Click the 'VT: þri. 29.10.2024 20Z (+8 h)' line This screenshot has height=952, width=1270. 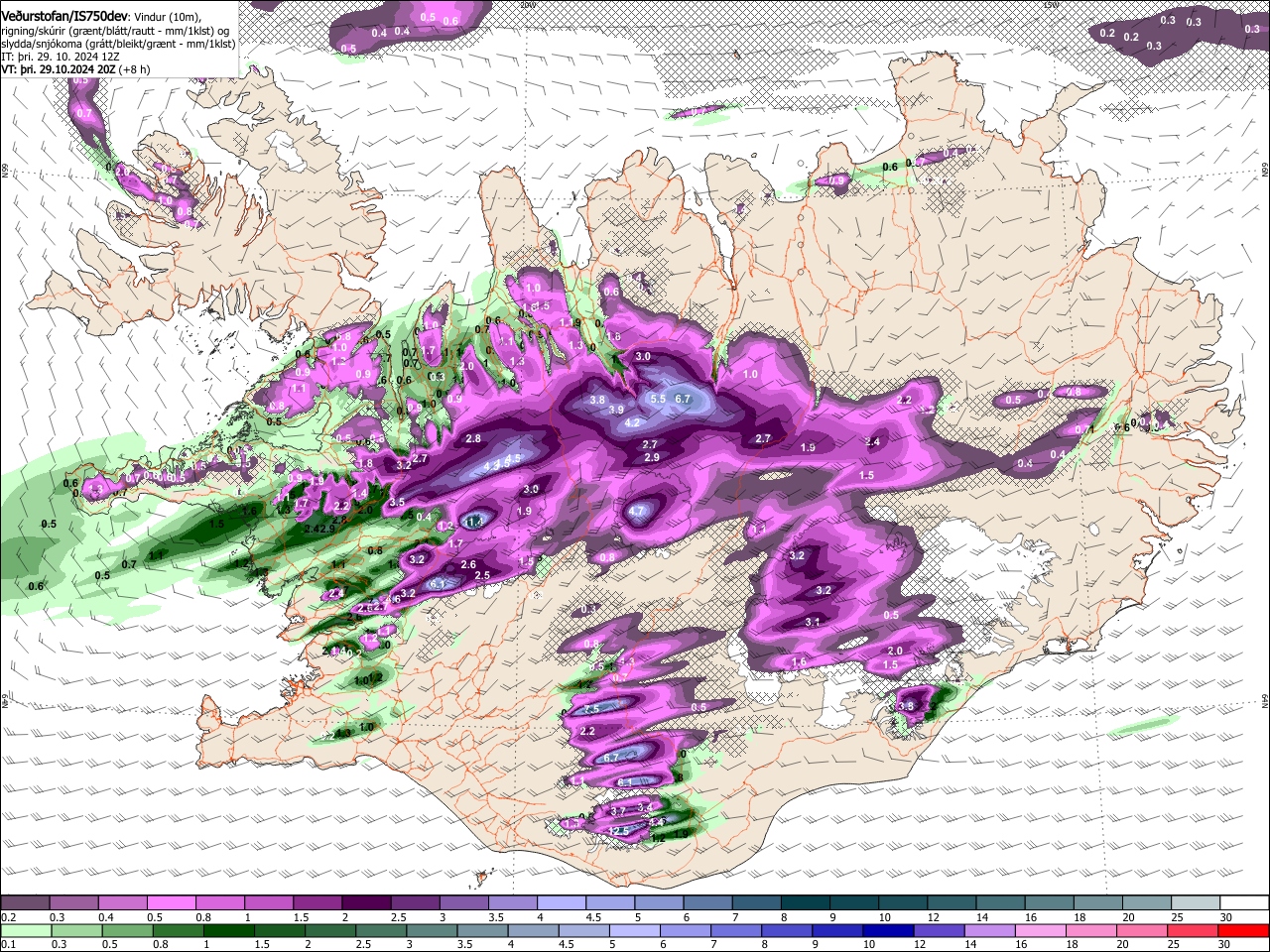pos(76,69)
